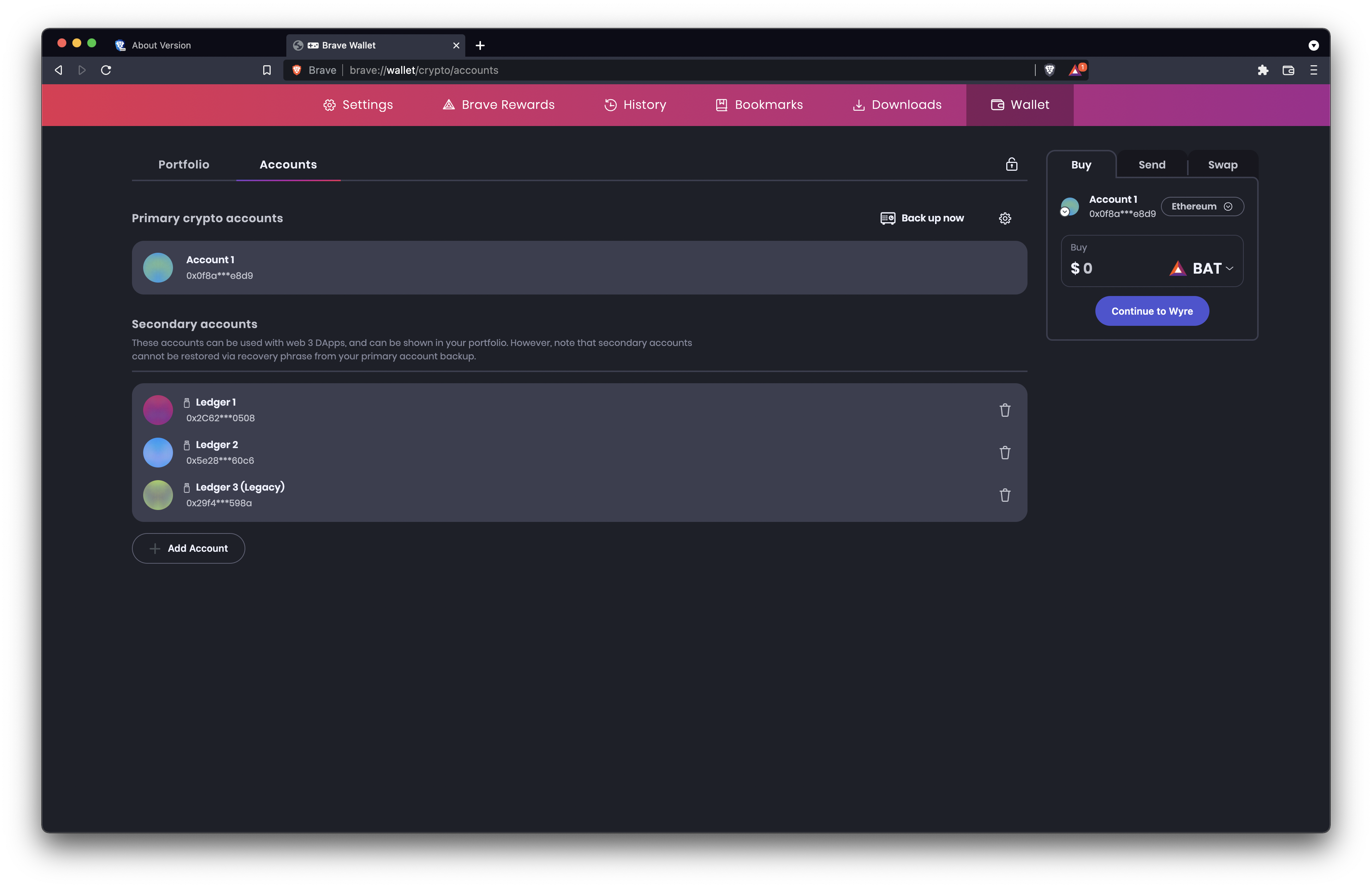The height and width of the screenshot is (888, 1372).
Task: Open the Ethereum network dropdown
Action: tap(1202, 206)
